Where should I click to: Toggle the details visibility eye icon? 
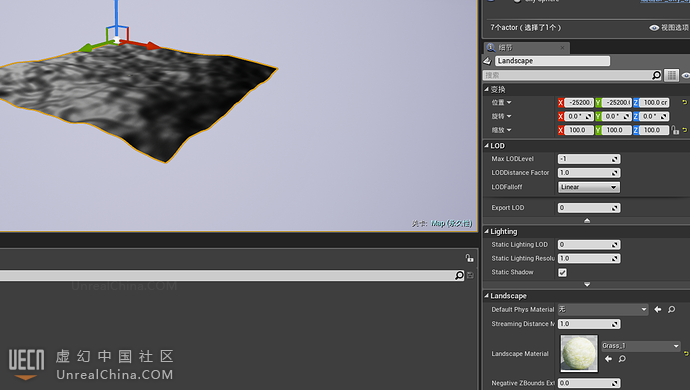pos(686,76)
